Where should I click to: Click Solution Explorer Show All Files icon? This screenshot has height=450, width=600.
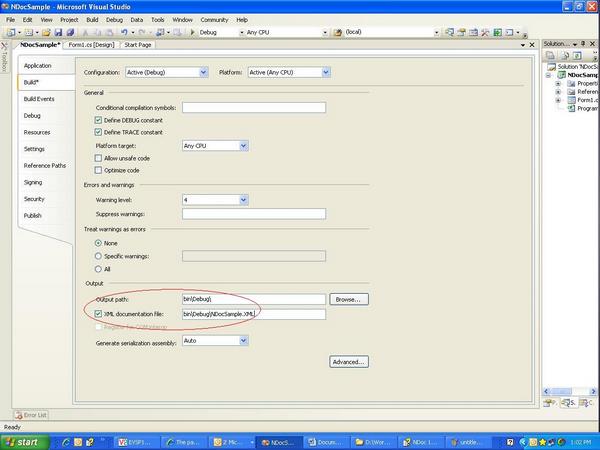(x=564, y=55)
